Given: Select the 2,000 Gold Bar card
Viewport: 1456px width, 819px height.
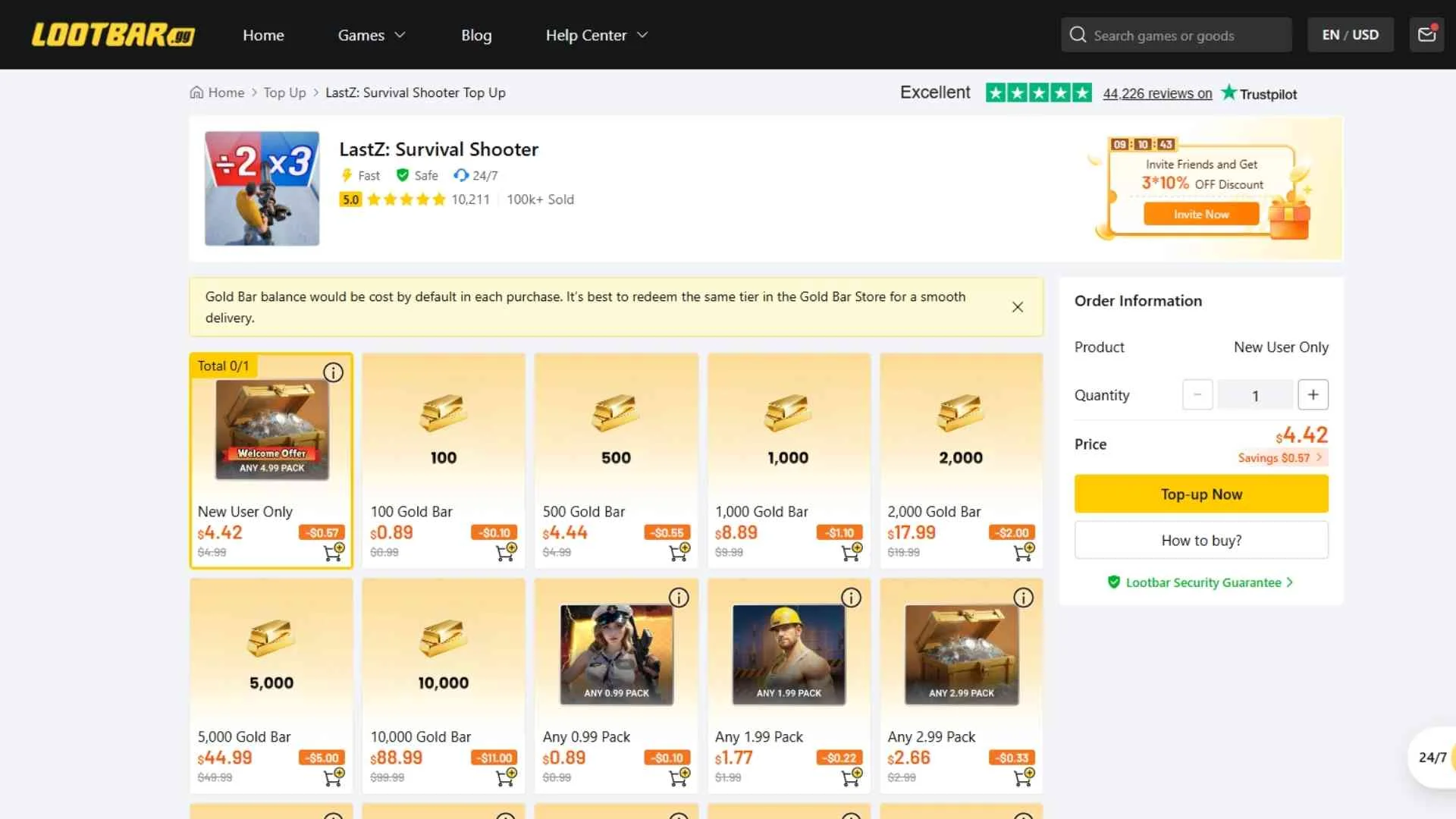Looking at the screenshot, I should (961, 460).
